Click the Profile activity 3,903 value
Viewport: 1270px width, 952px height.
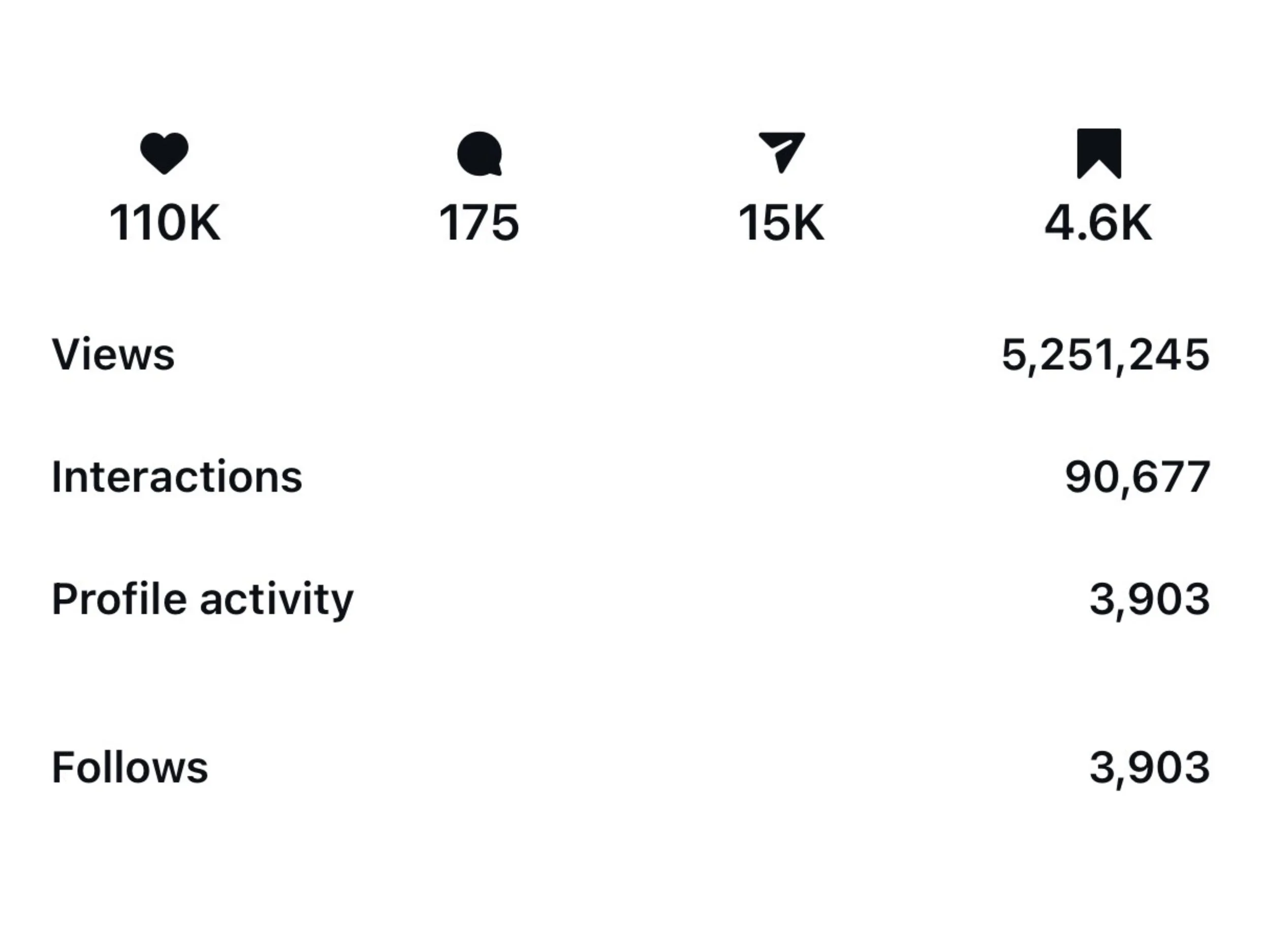pyautogui.click(x=1150, y=600)
